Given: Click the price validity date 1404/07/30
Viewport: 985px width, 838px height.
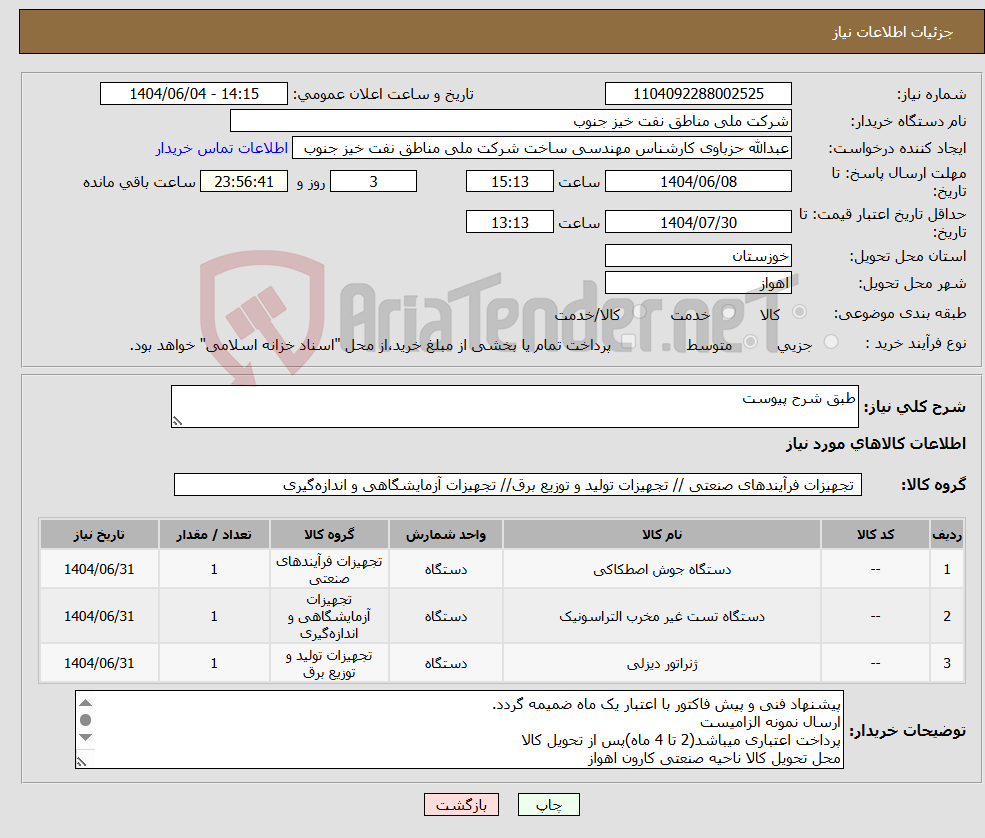Looking at the screenshot, I should [x=698, y=222].
